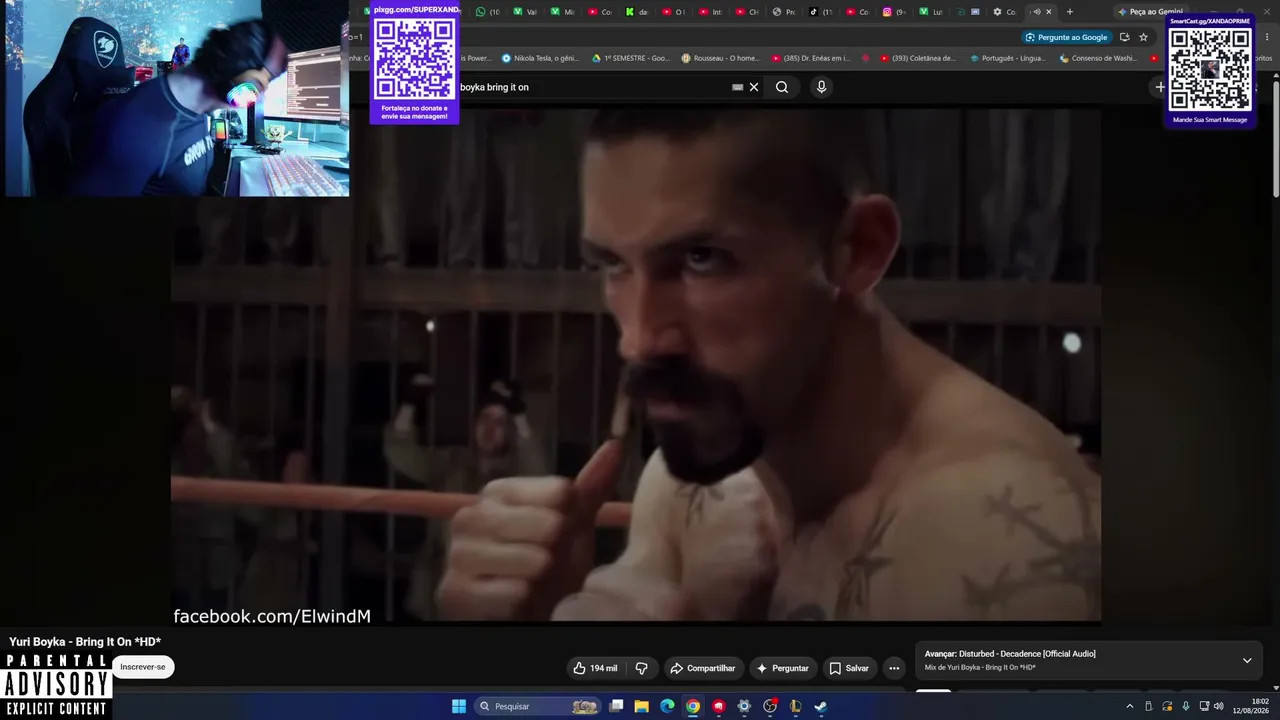
Task: Dislike the Yuri Boyka video
Action: point(642,668)
